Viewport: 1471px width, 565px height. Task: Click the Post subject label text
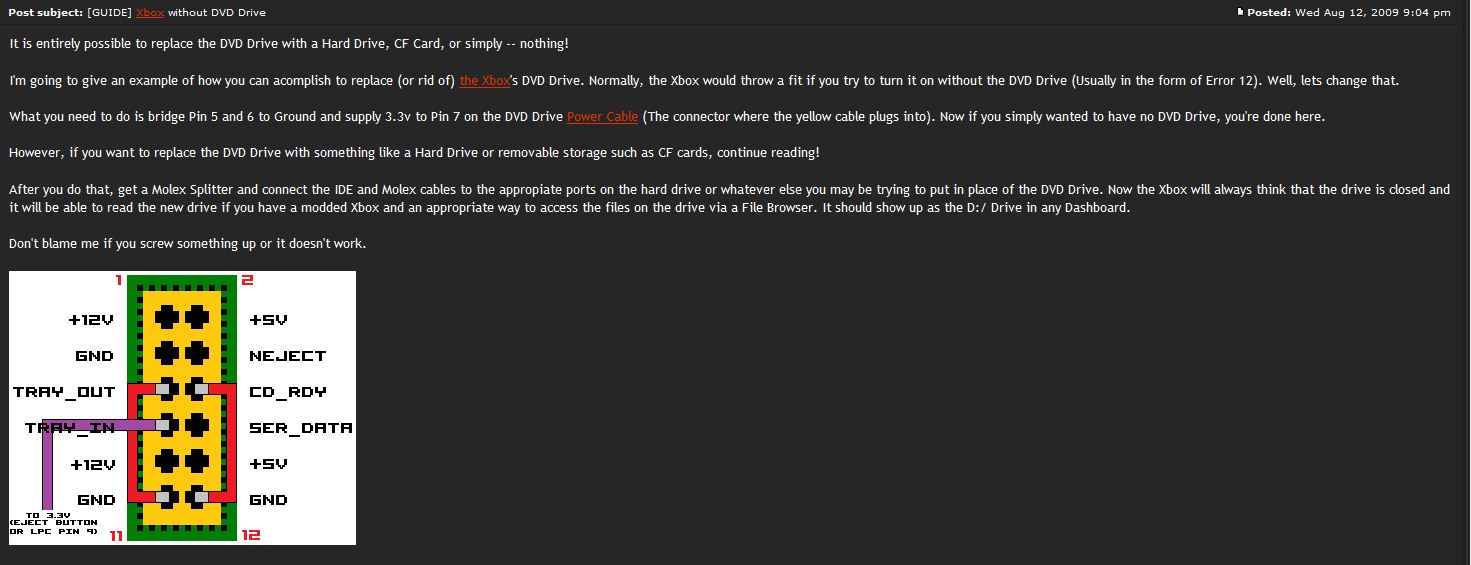(x=40, y=12)
